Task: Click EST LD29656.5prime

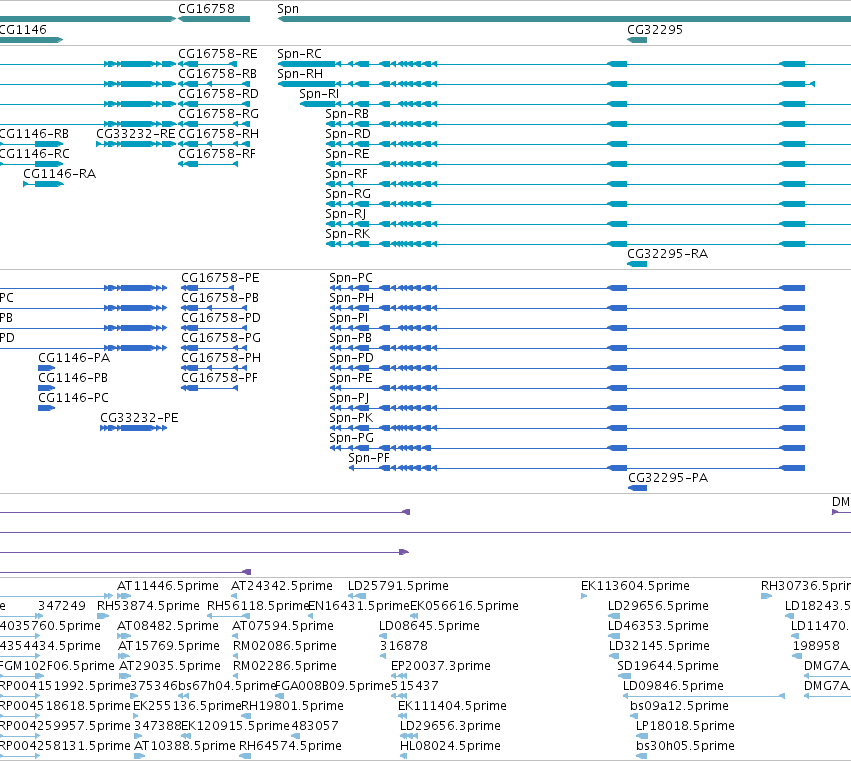Action: coord(658,606)
